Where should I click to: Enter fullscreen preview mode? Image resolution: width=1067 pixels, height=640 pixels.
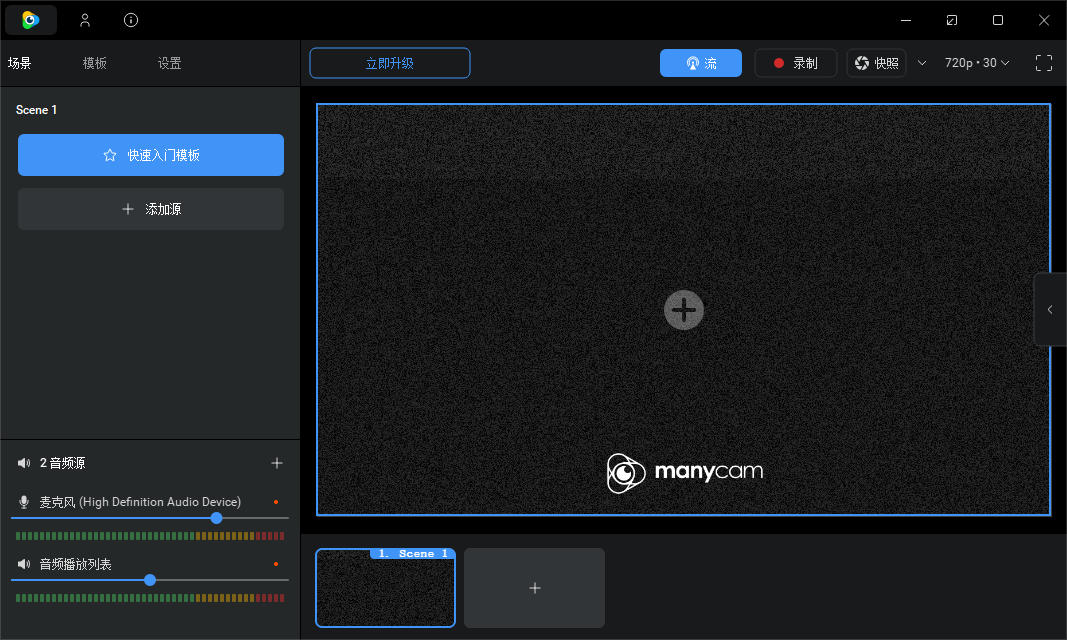pyautogui.click(x=1044, y=63)
